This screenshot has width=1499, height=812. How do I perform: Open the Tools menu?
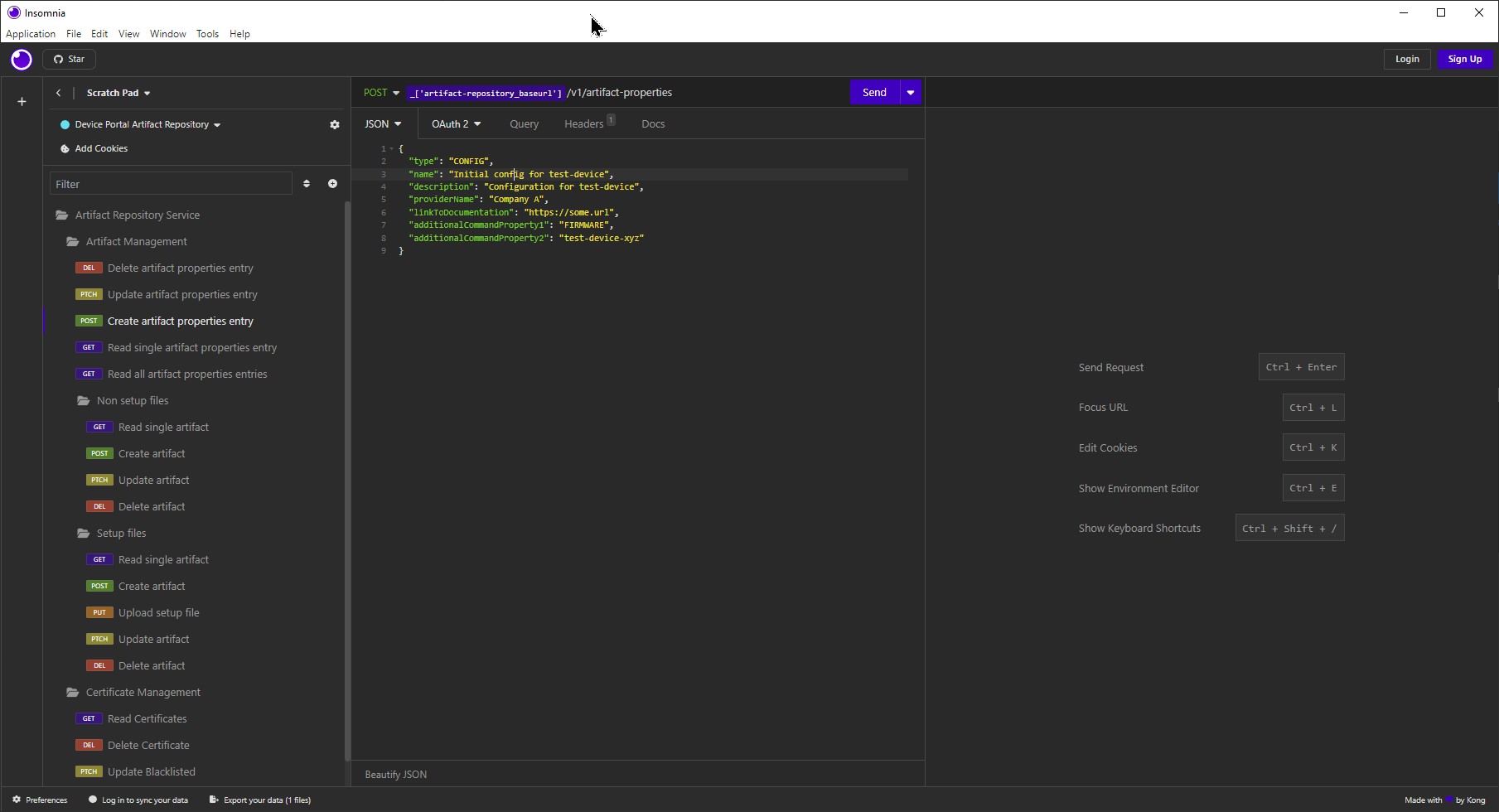point(207,34)
